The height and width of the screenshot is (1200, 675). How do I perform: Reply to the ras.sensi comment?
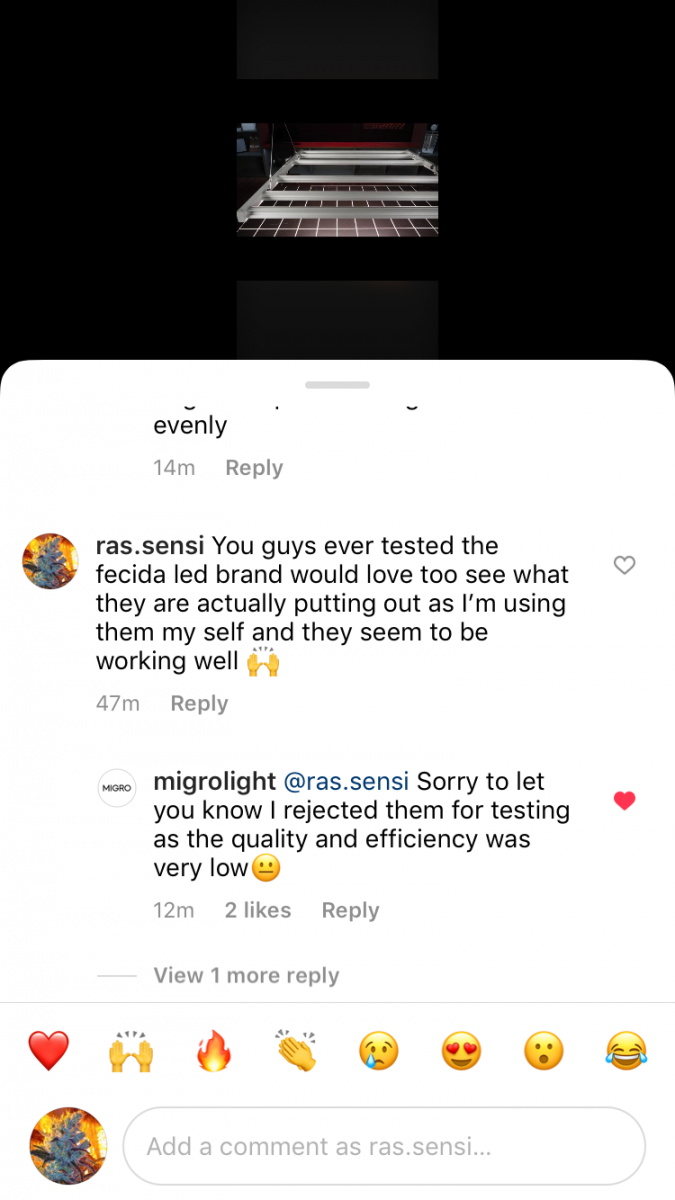(199, 703)
